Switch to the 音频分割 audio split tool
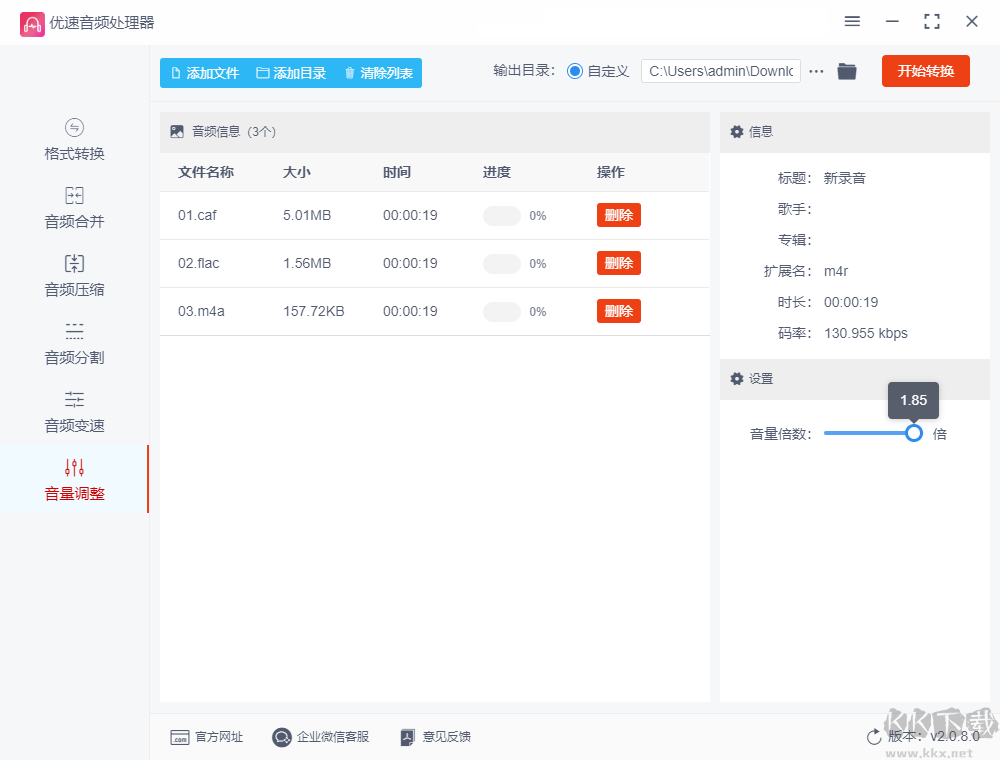 72,343
